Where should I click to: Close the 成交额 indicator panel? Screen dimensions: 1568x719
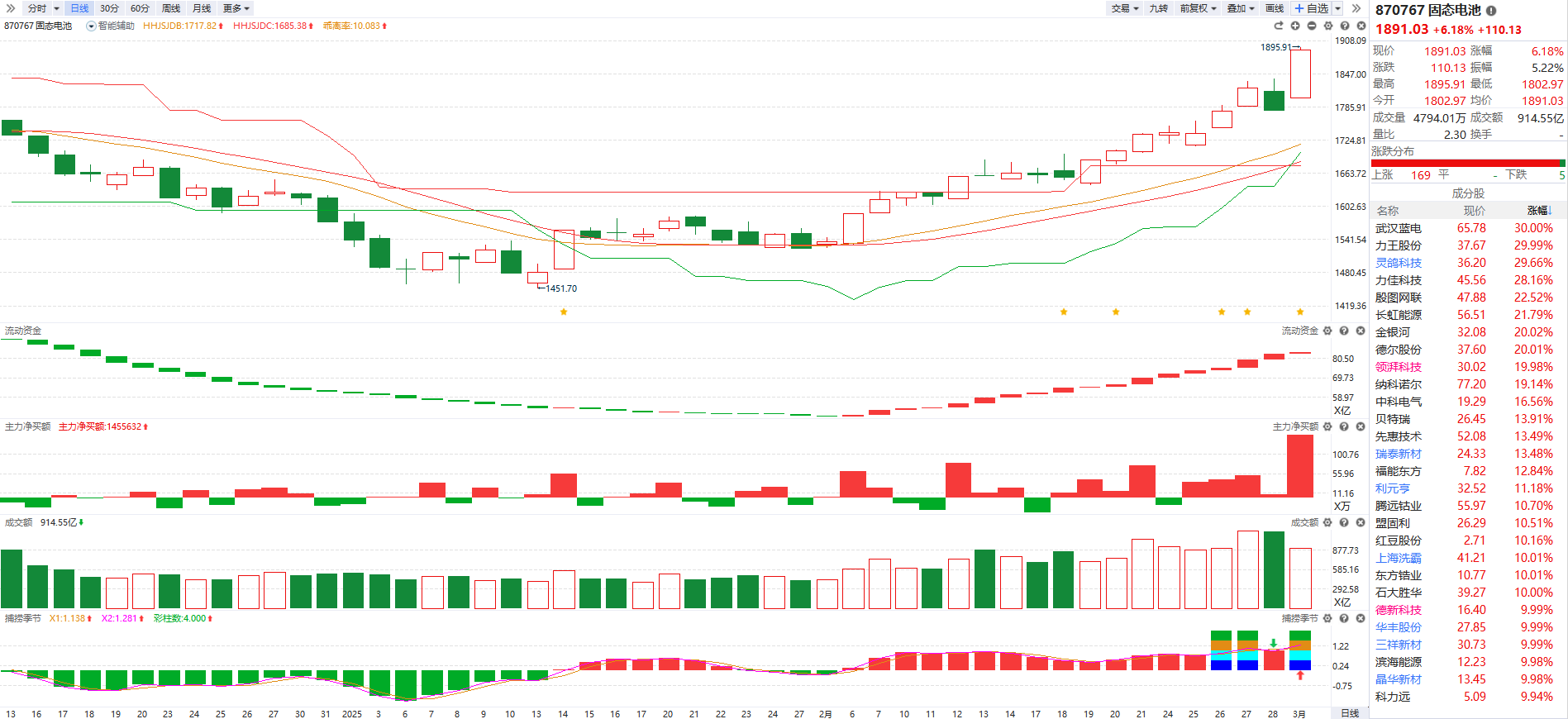pos(1361,522)
